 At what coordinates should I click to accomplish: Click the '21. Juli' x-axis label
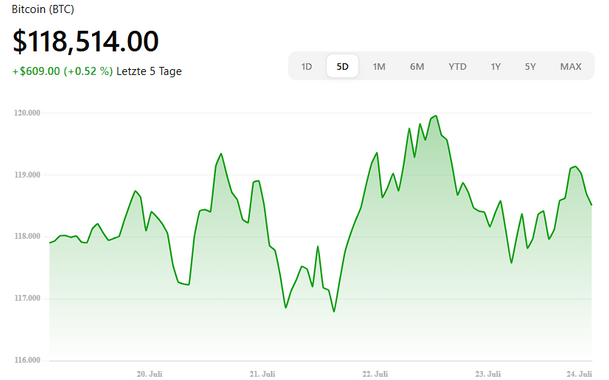click(262, 374)
